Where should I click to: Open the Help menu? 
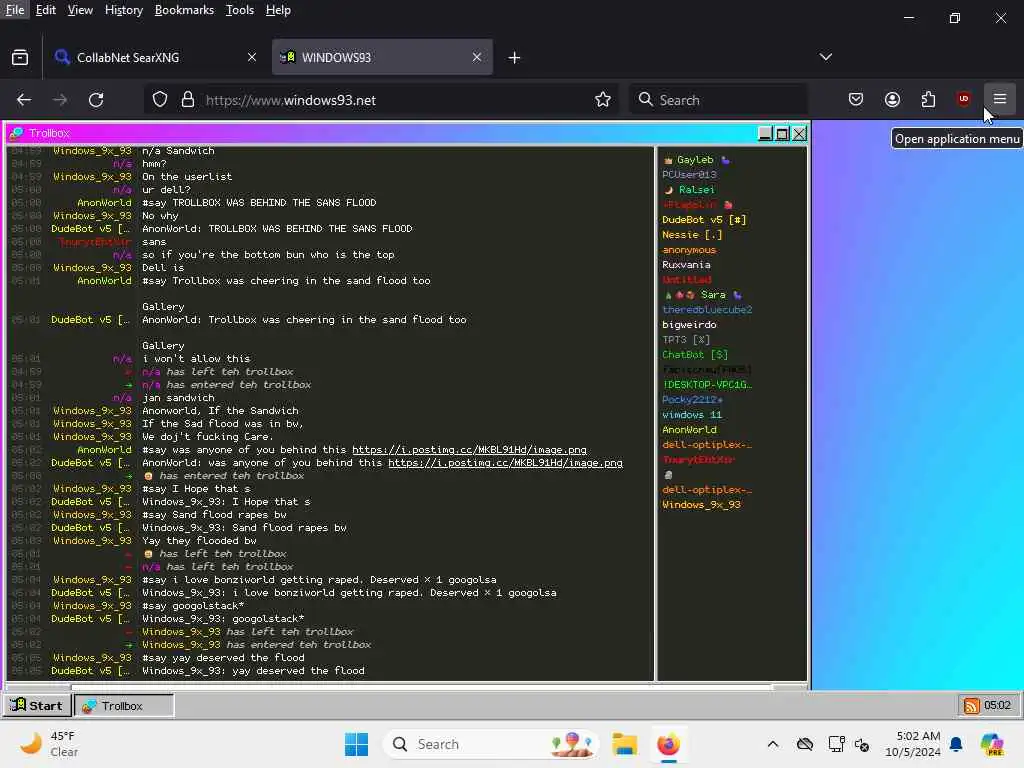pos(278,10)
